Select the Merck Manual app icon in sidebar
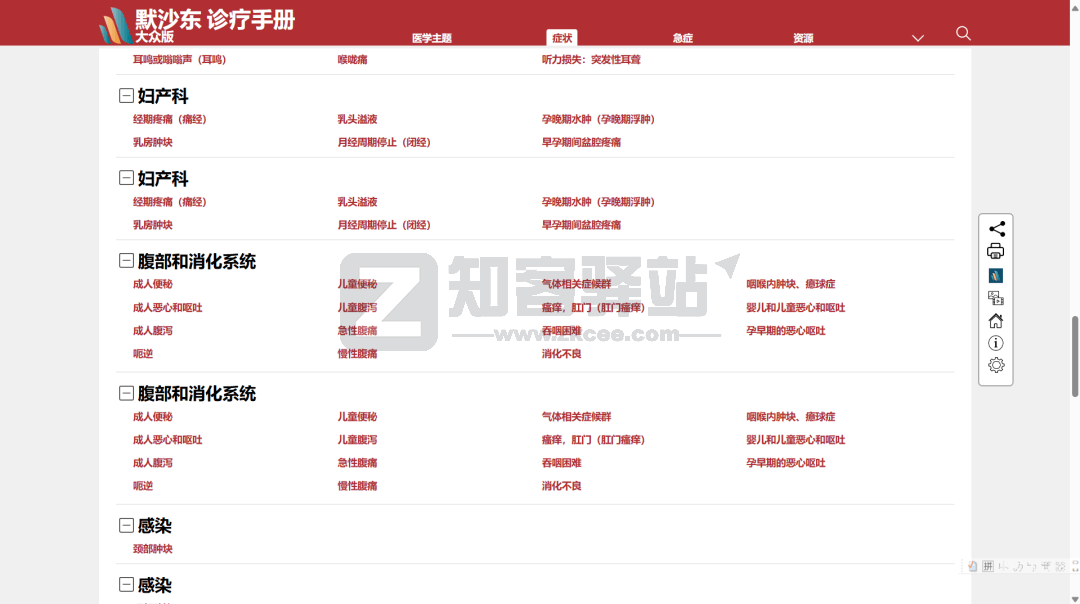The width and height of the screenshot is (1080, 604). [996, 274]
